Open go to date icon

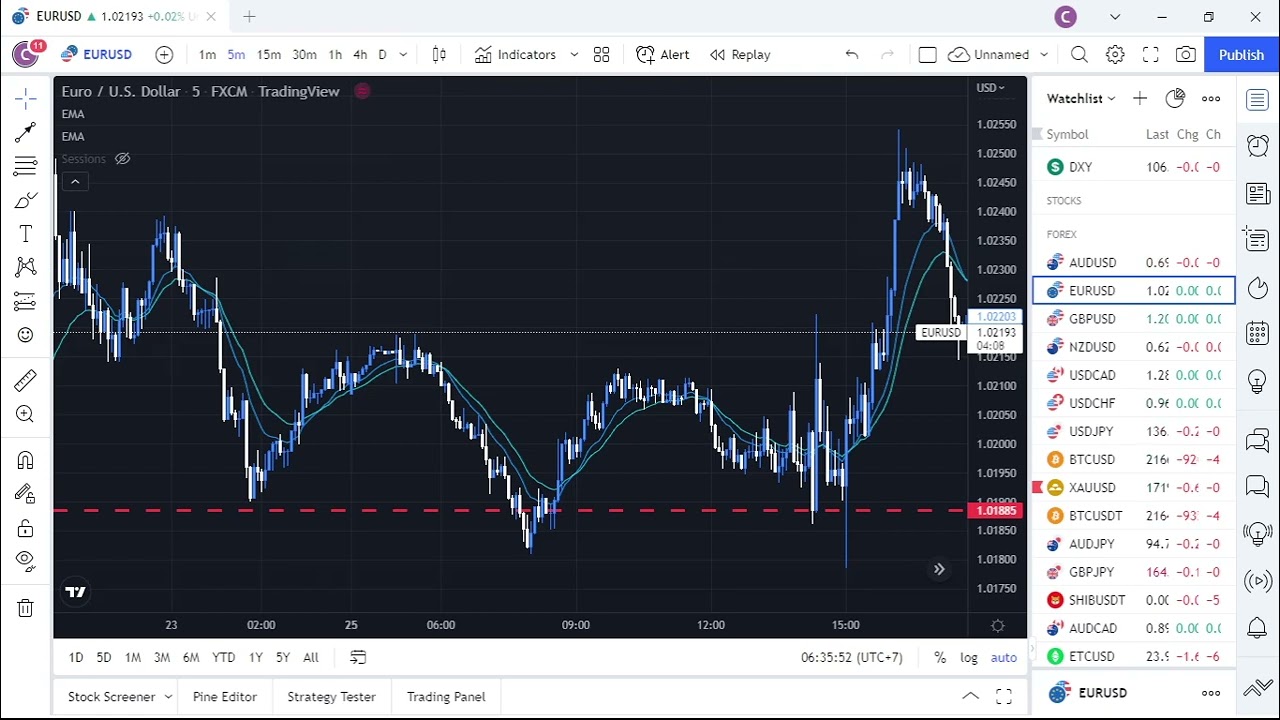(x=358, y=657)
